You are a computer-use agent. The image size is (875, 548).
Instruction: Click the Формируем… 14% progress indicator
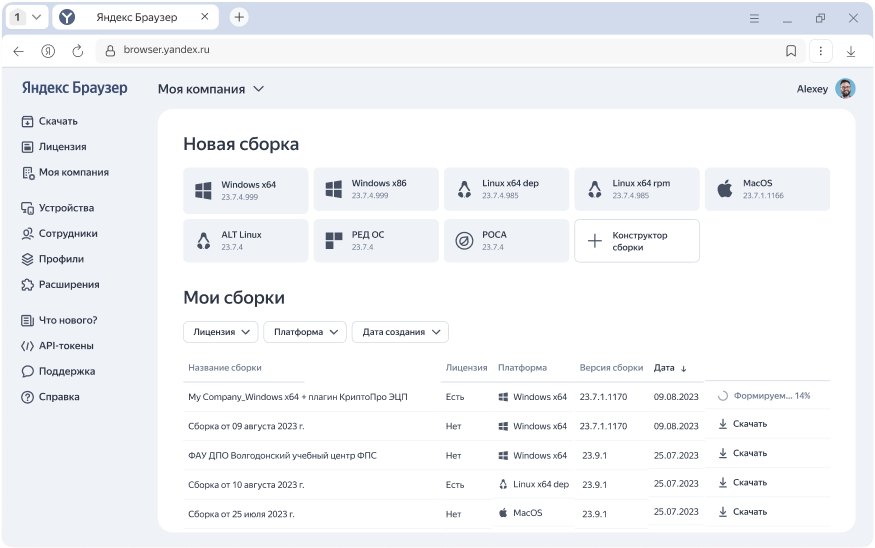coord(764,396)
